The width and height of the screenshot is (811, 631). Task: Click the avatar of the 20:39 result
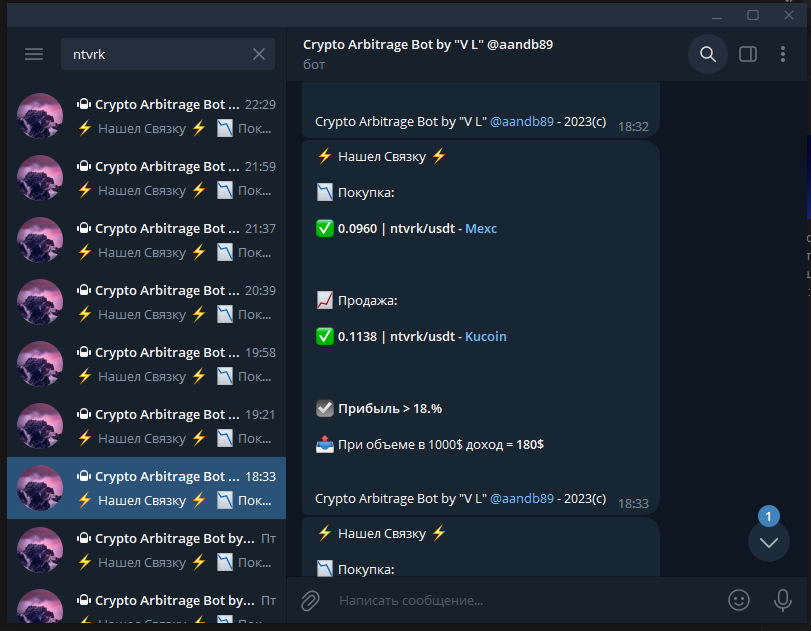40,302
